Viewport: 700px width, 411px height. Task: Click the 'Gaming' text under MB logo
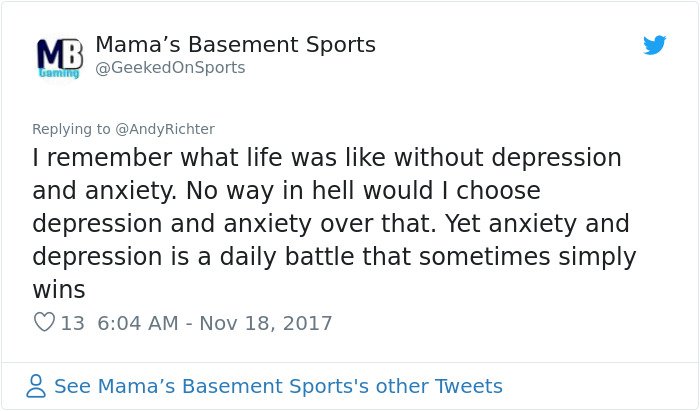(x=59, y=73)
